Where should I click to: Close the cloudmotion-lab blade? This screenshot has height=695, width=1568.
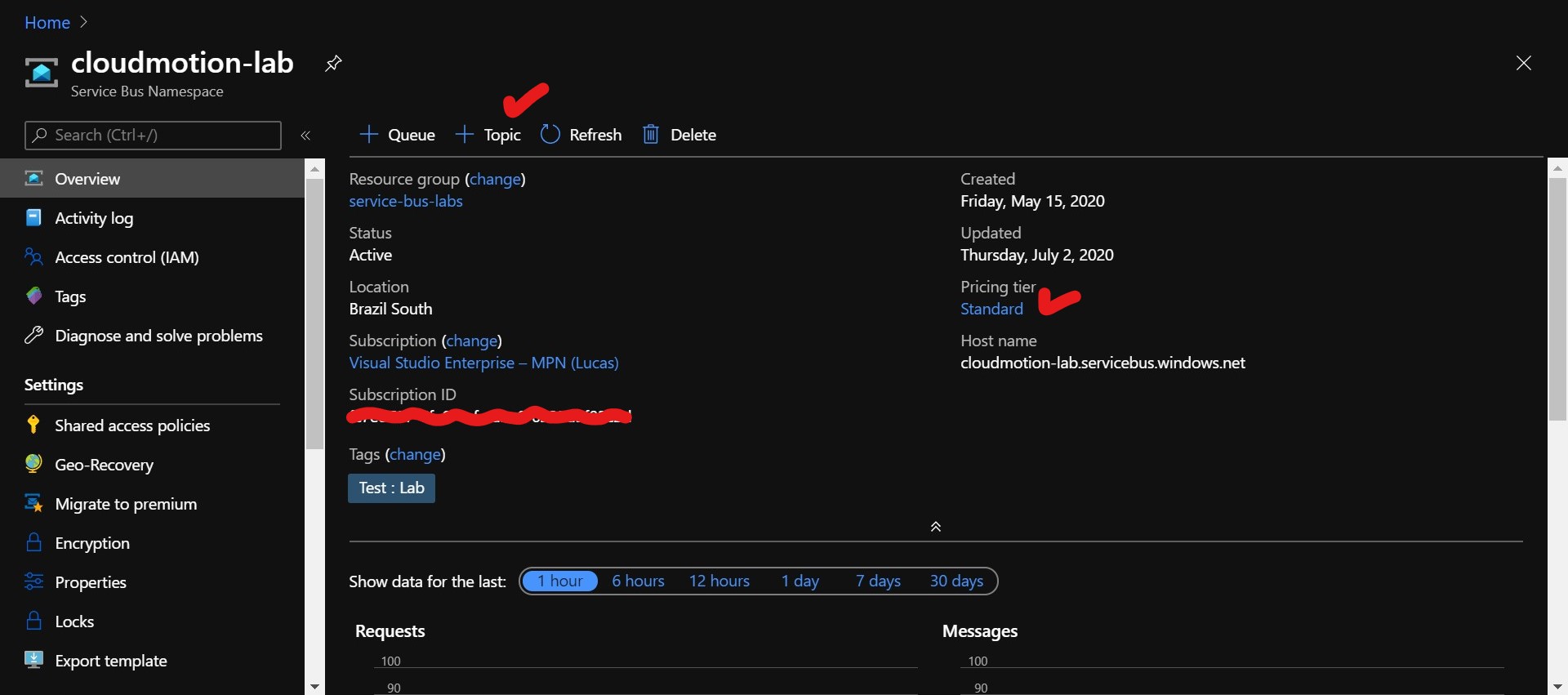click(1523, 63)
